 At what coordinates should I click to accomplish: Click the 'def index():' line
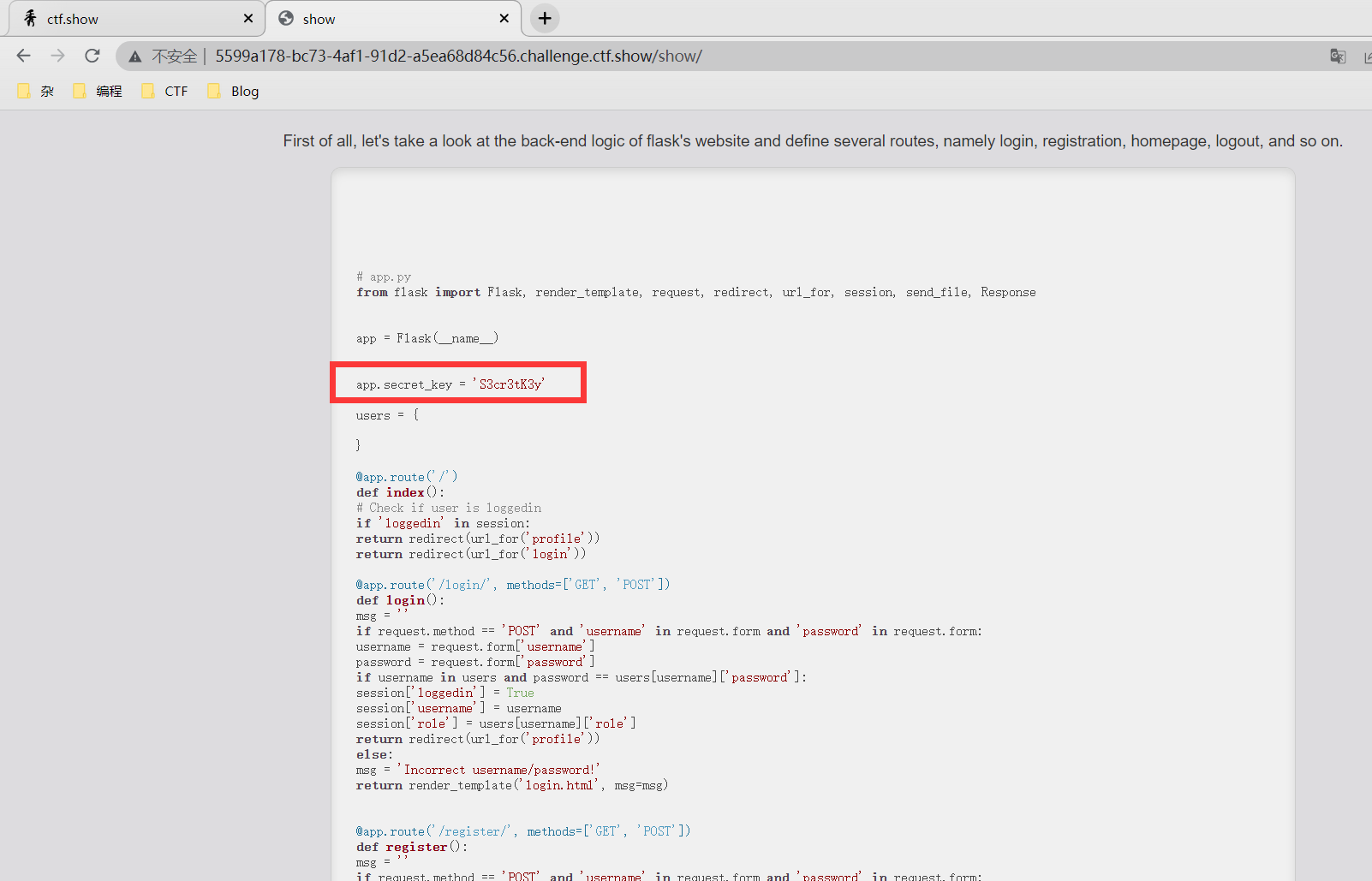pyautogui.click(x=400, y=493)
